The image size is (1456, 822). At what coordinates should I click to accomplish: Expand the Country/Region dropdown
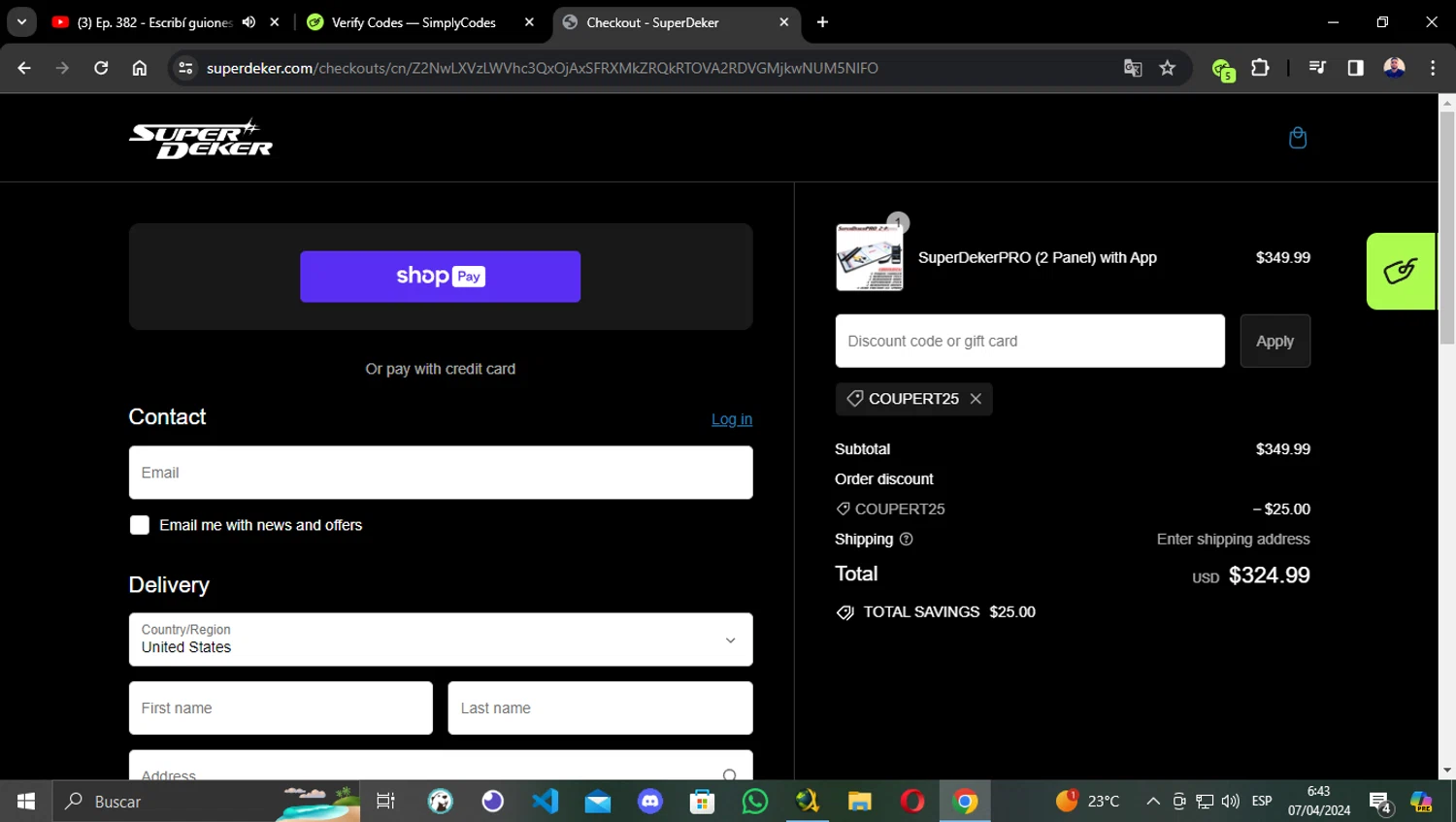[441, 640]
